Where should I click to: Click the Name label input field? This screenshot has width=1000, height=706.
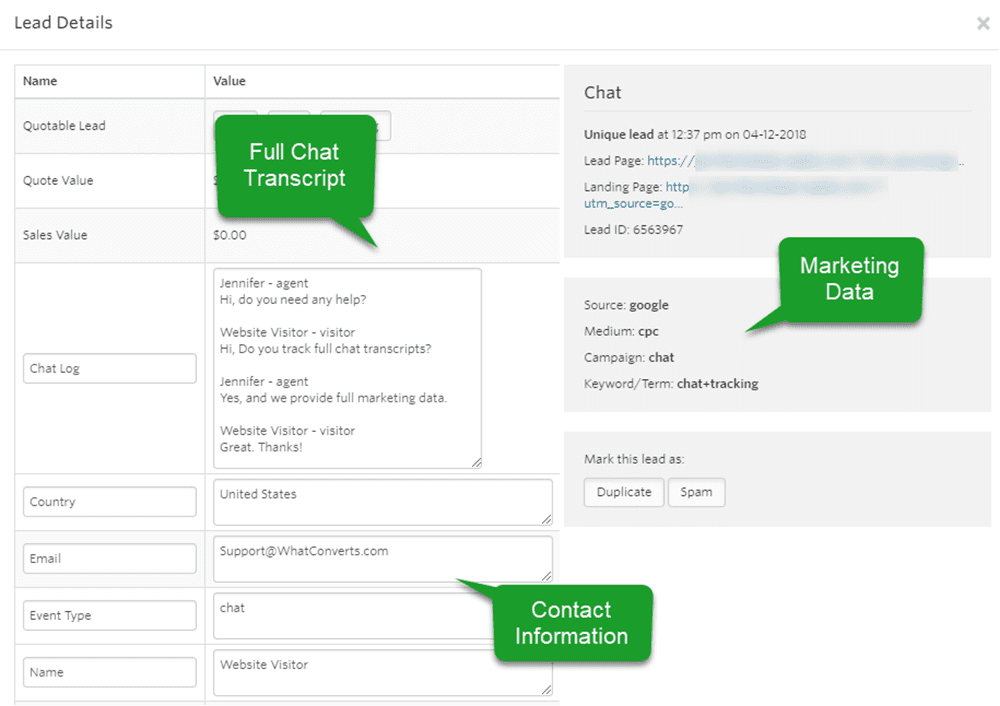tap(110, 672)
